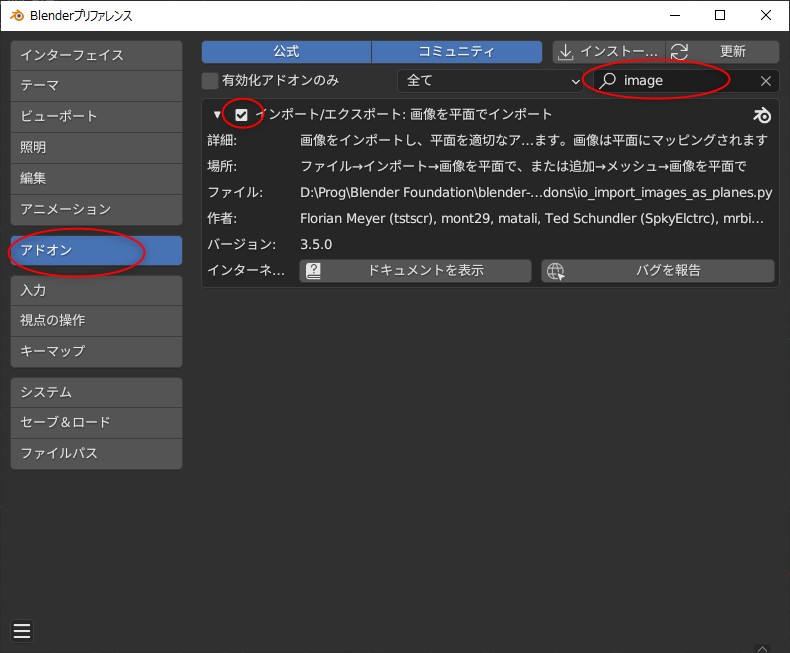Open the キーマップ section
This screenshot has width=790, height=653.
96,351
